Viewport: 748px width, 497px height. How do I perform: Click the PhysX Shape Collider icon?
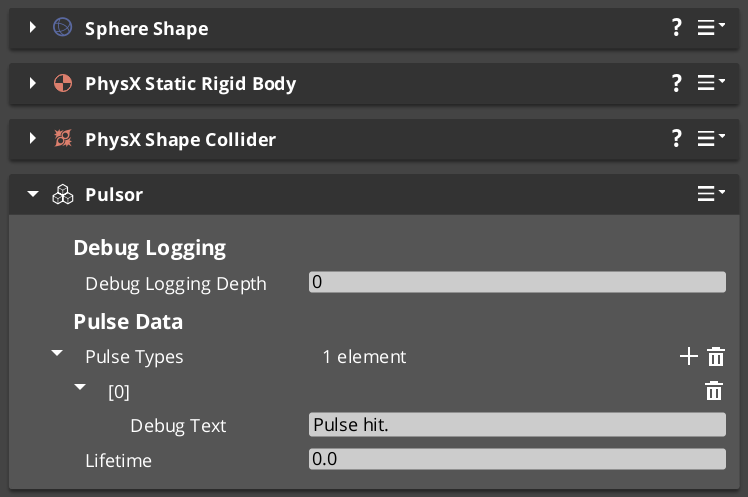click(62, 139)
